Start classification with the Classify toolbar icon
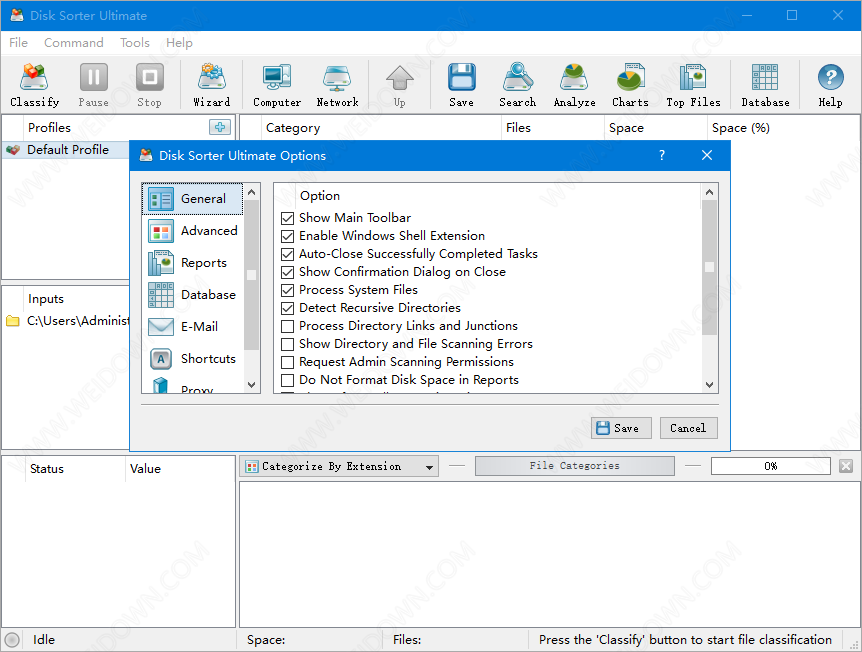This screenshot has height=652, width=862. click(34, 85)
